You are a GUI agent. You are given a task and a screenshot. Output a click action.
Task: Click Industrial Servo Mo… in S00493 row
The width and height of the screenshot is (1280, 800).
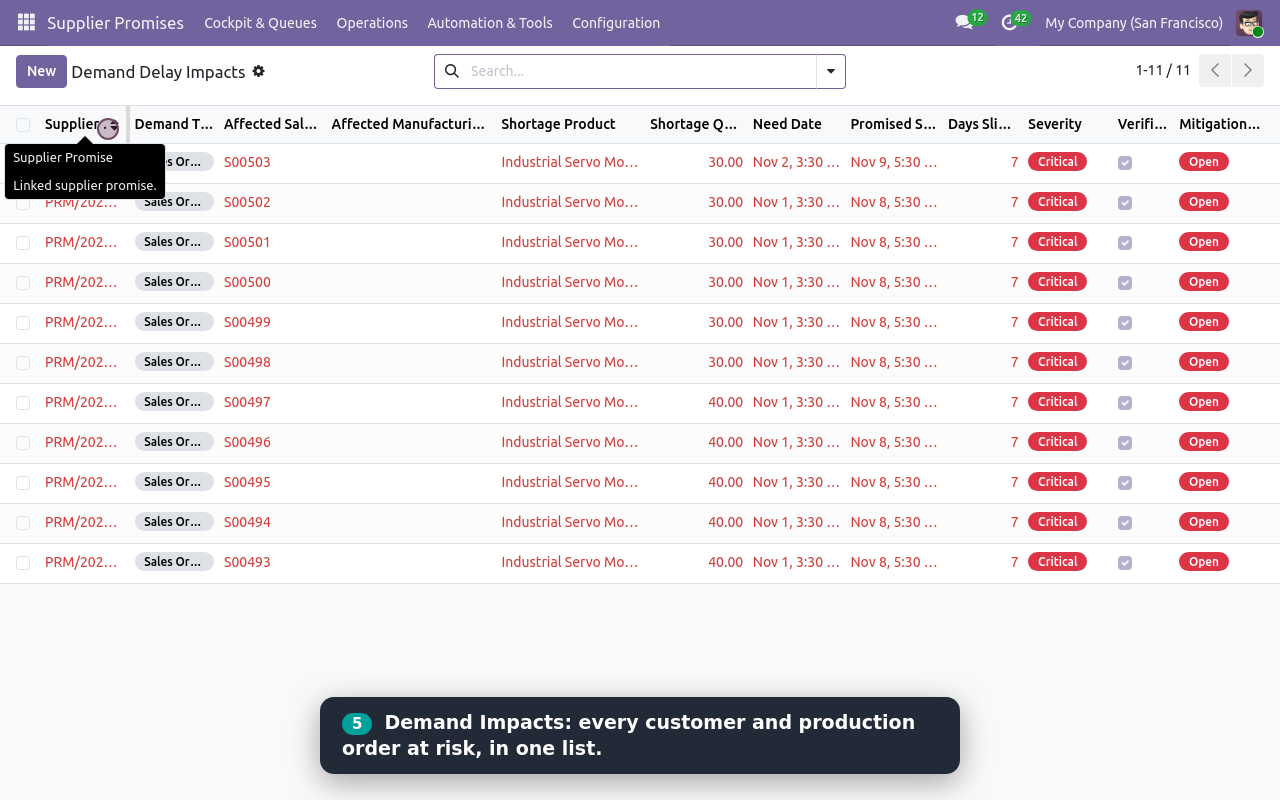(569, 562)
